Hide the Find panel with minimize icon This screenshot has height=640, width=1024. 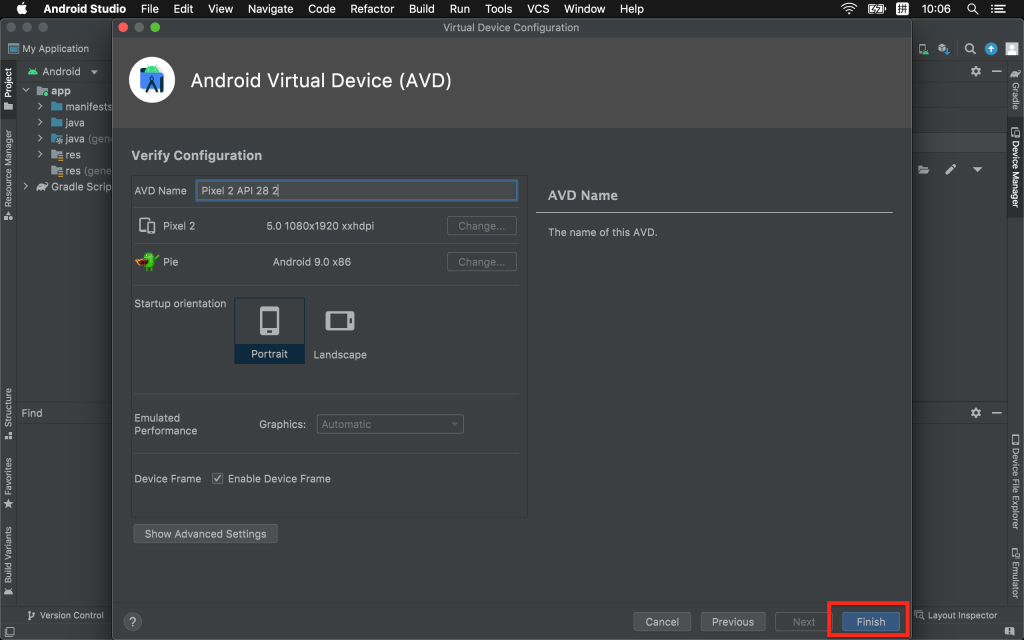(997, 413)
